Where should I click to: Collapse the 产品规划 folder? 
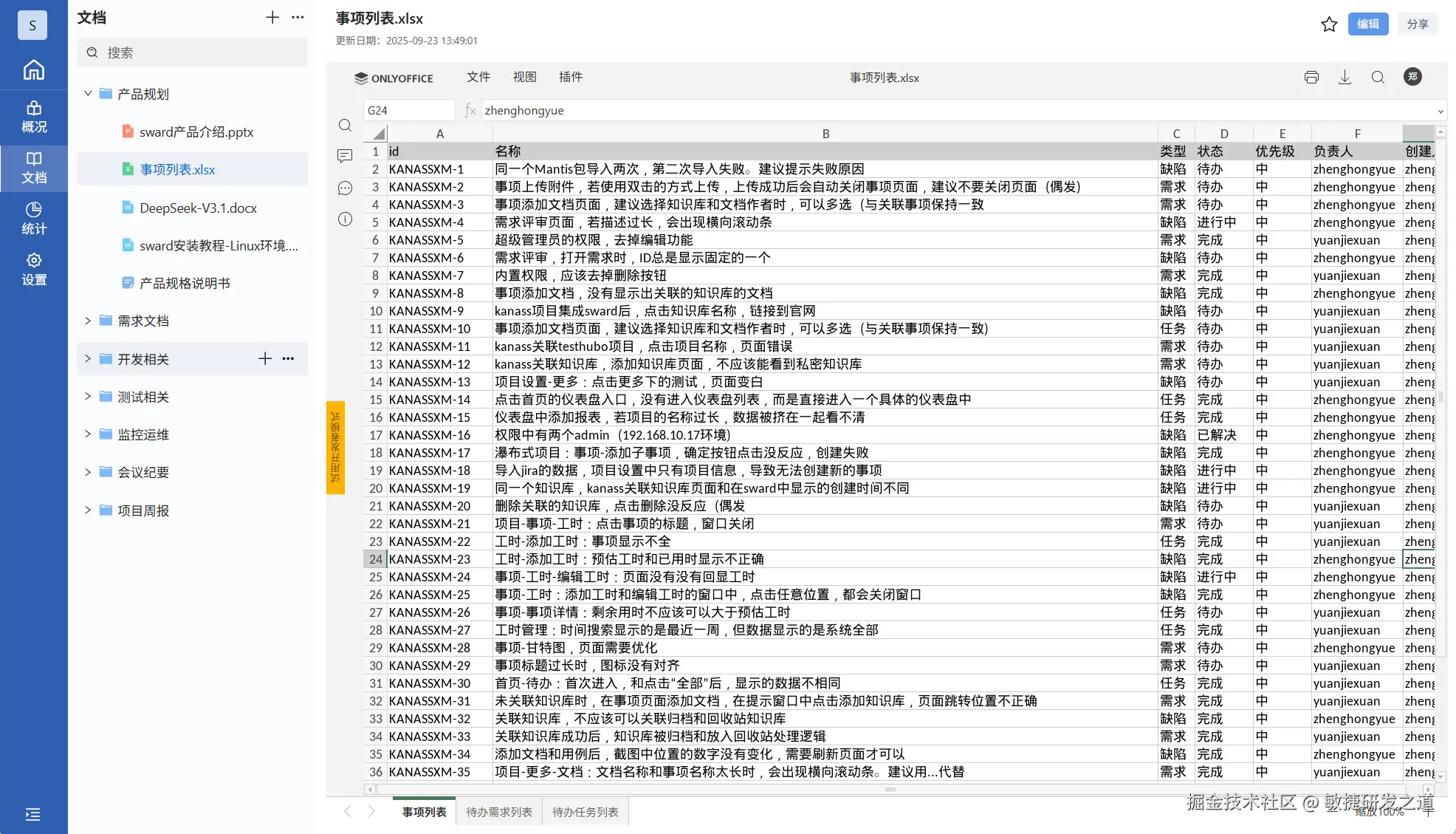(88, 94)
